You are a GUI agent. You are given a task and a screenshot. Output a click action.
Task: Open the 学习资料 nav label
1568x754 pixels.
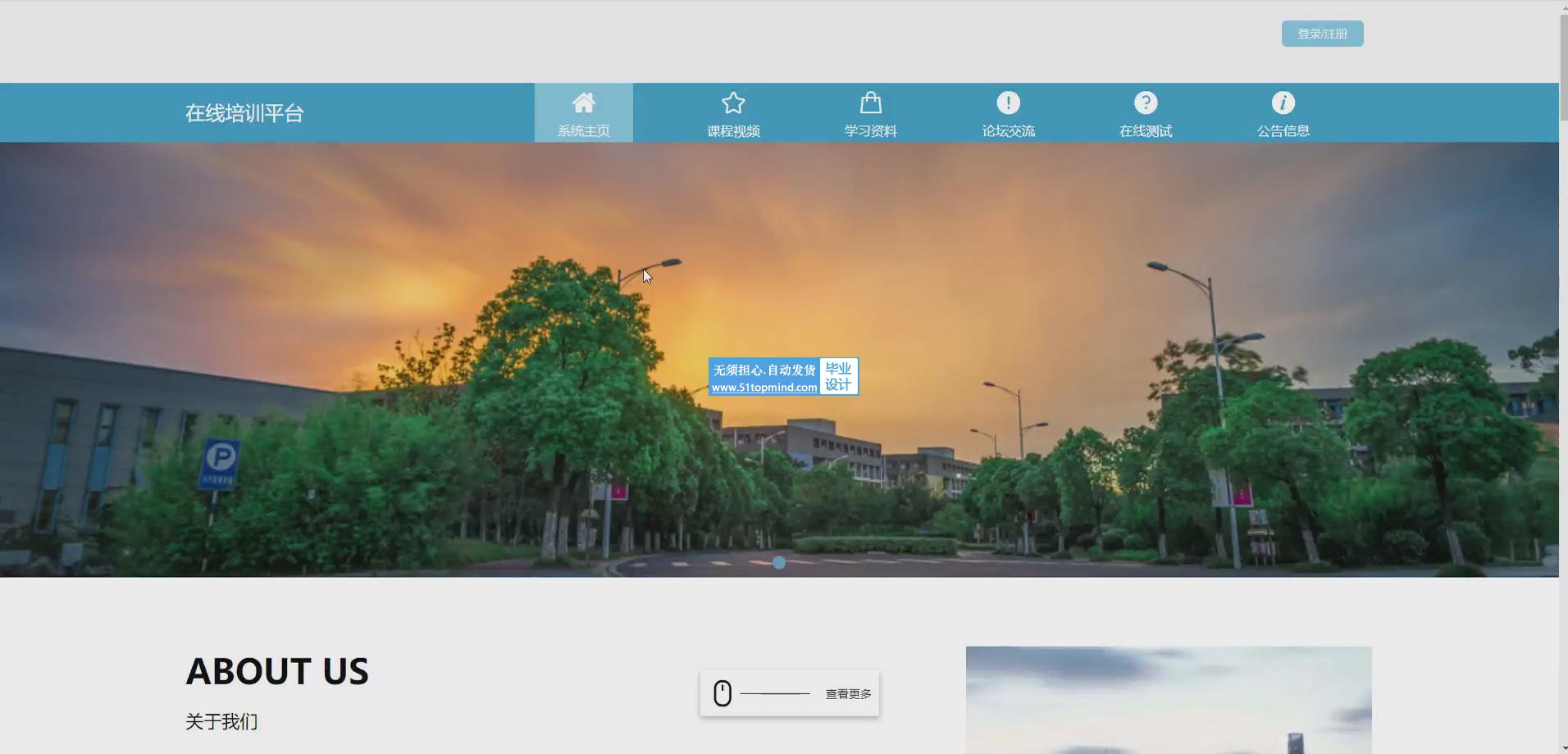(x=871, y=131)
